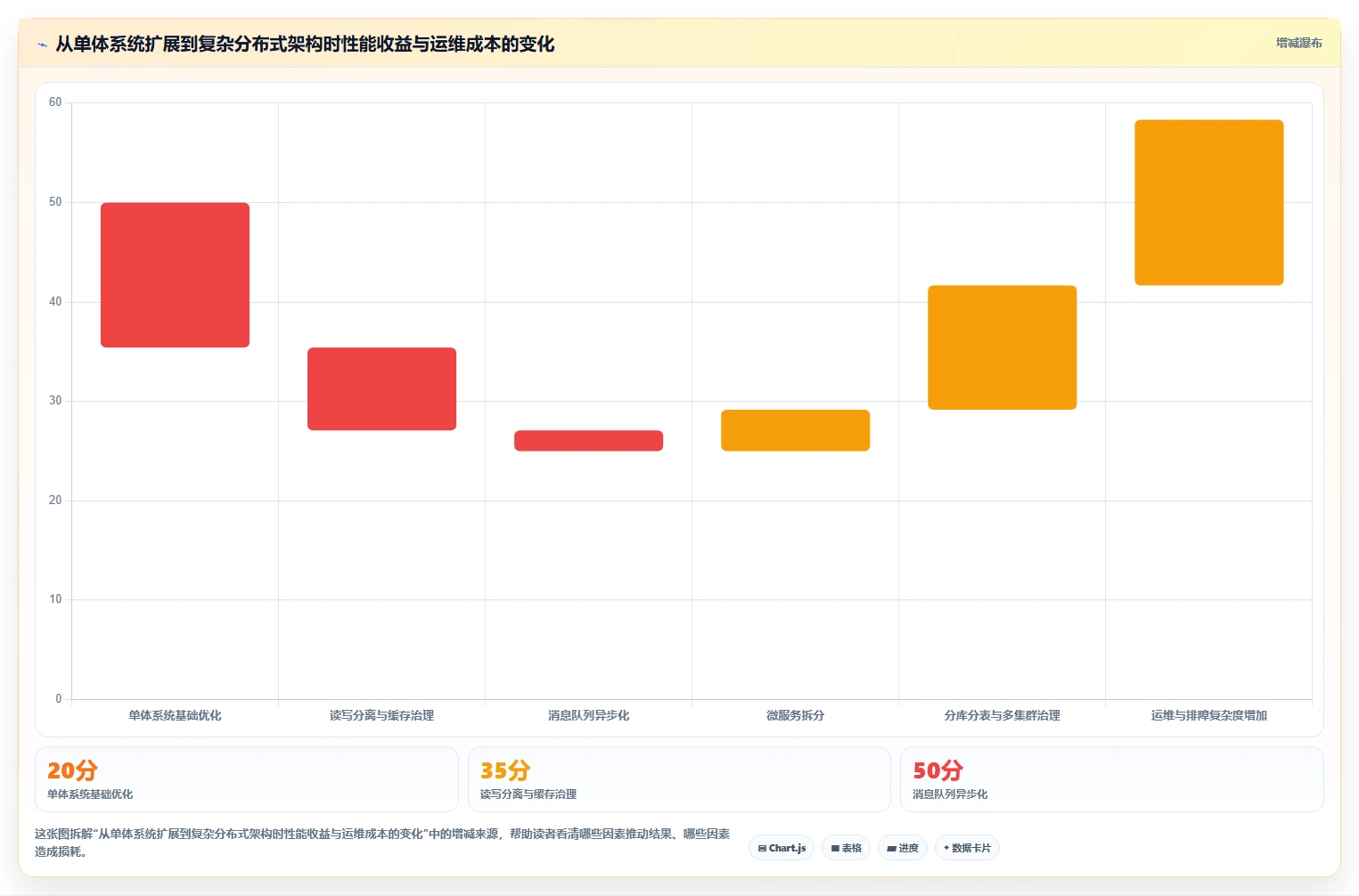Click the y-axis value 0

pyautogui.click(x=59, y=699)
